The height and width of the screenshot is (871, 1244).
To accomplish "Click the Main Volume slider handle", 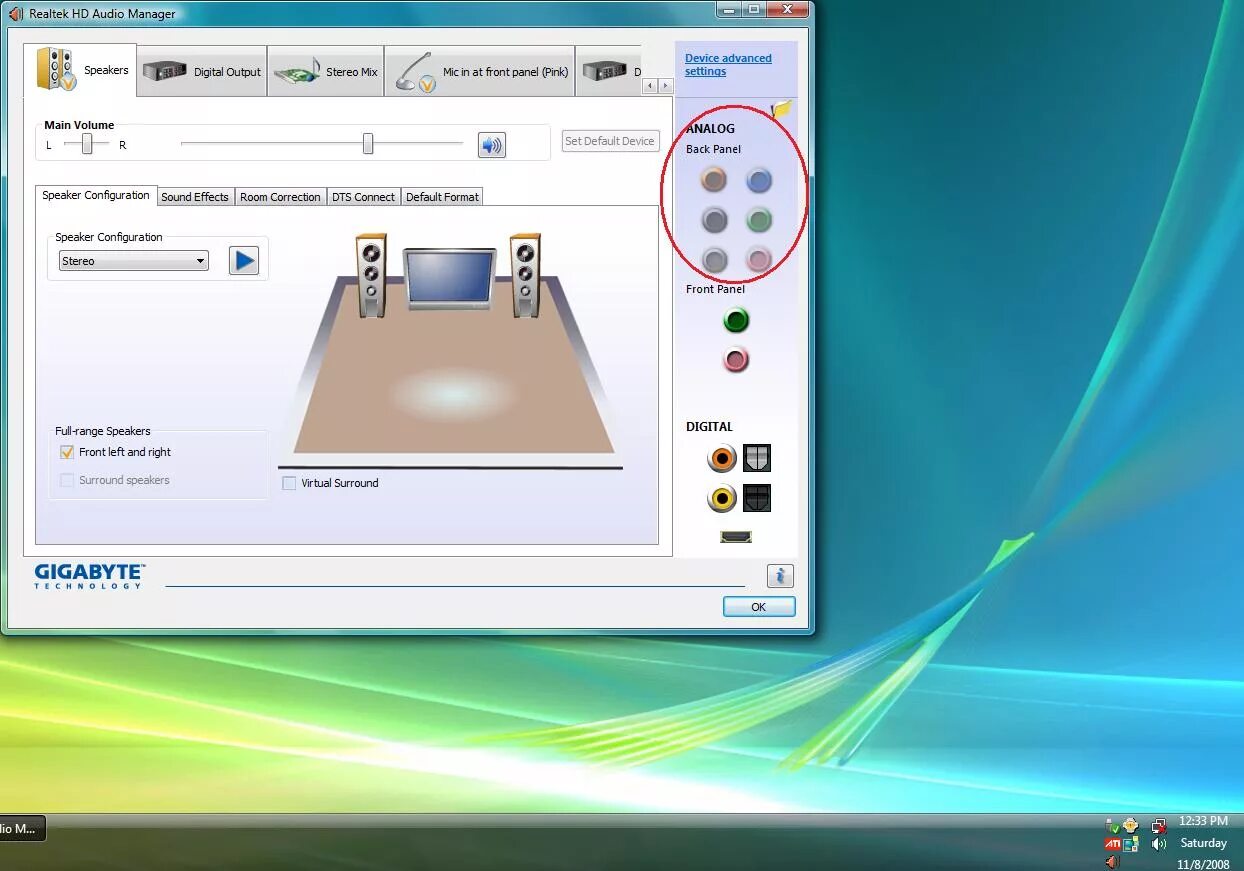I will (x=368, y=144).
